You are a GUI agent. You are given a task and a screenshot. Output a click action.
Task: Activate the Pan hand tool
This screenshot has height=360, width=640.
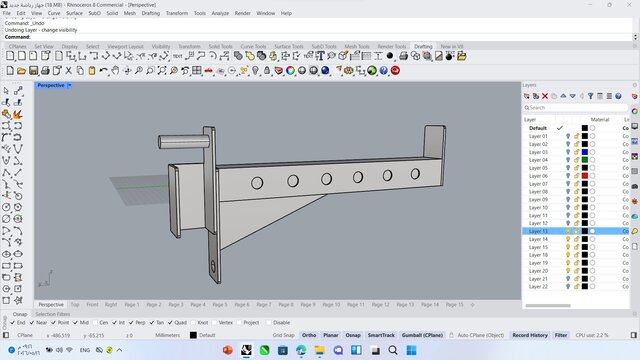click(115, 71)
